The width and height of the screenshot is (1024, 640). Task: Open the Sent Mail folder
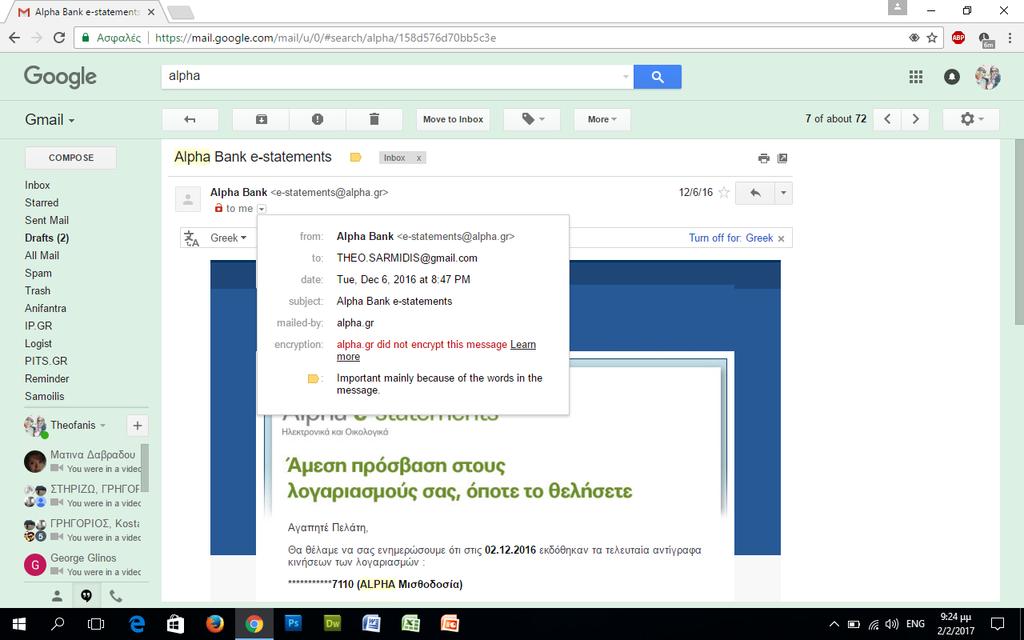click(47, 221)
